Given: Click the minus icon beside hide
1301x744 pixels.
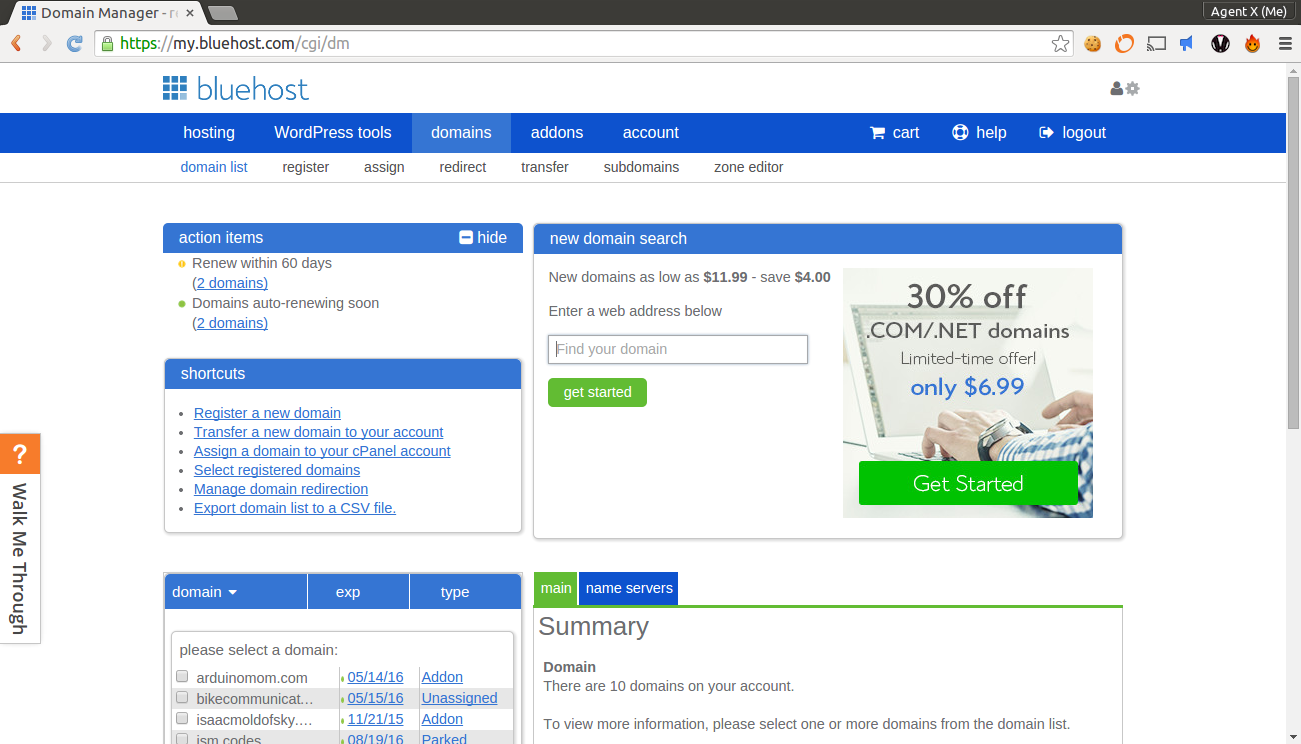Looking at the screenshot, I should point(465,237).
